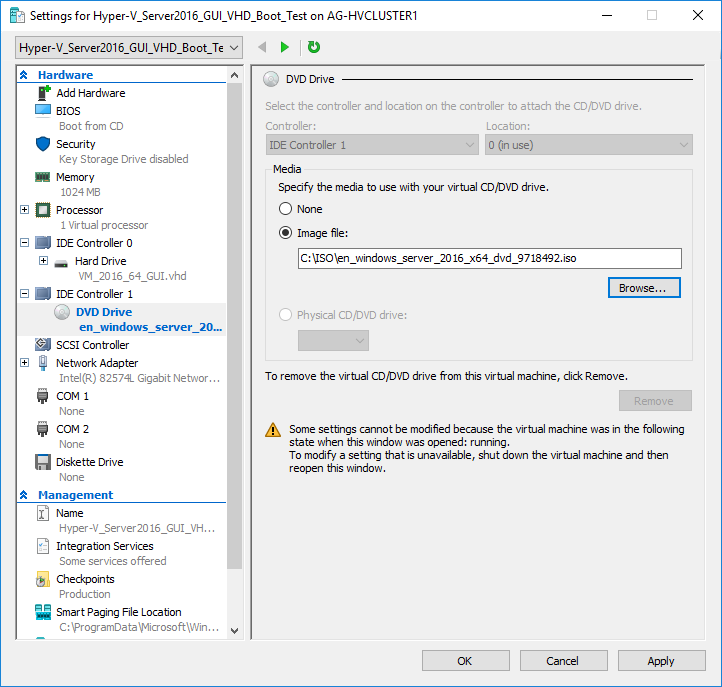722x687 pixels.
Task: Open the virtual machine selector dropdown
Action: click(129, 48)
